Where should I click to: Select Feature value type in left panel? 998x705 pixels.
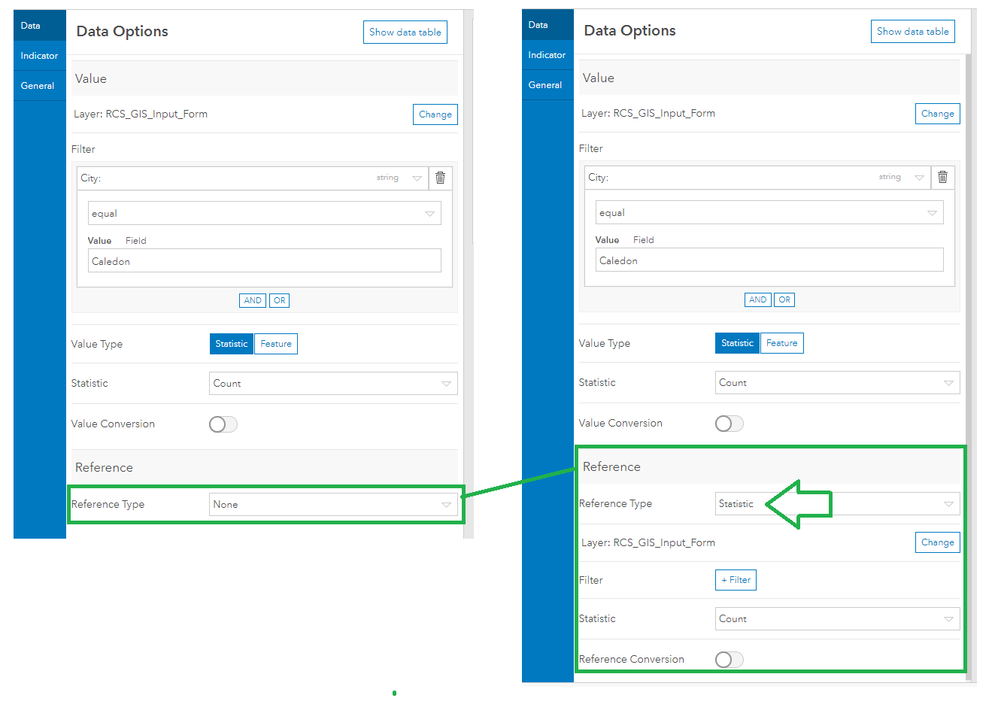[276, 344]
